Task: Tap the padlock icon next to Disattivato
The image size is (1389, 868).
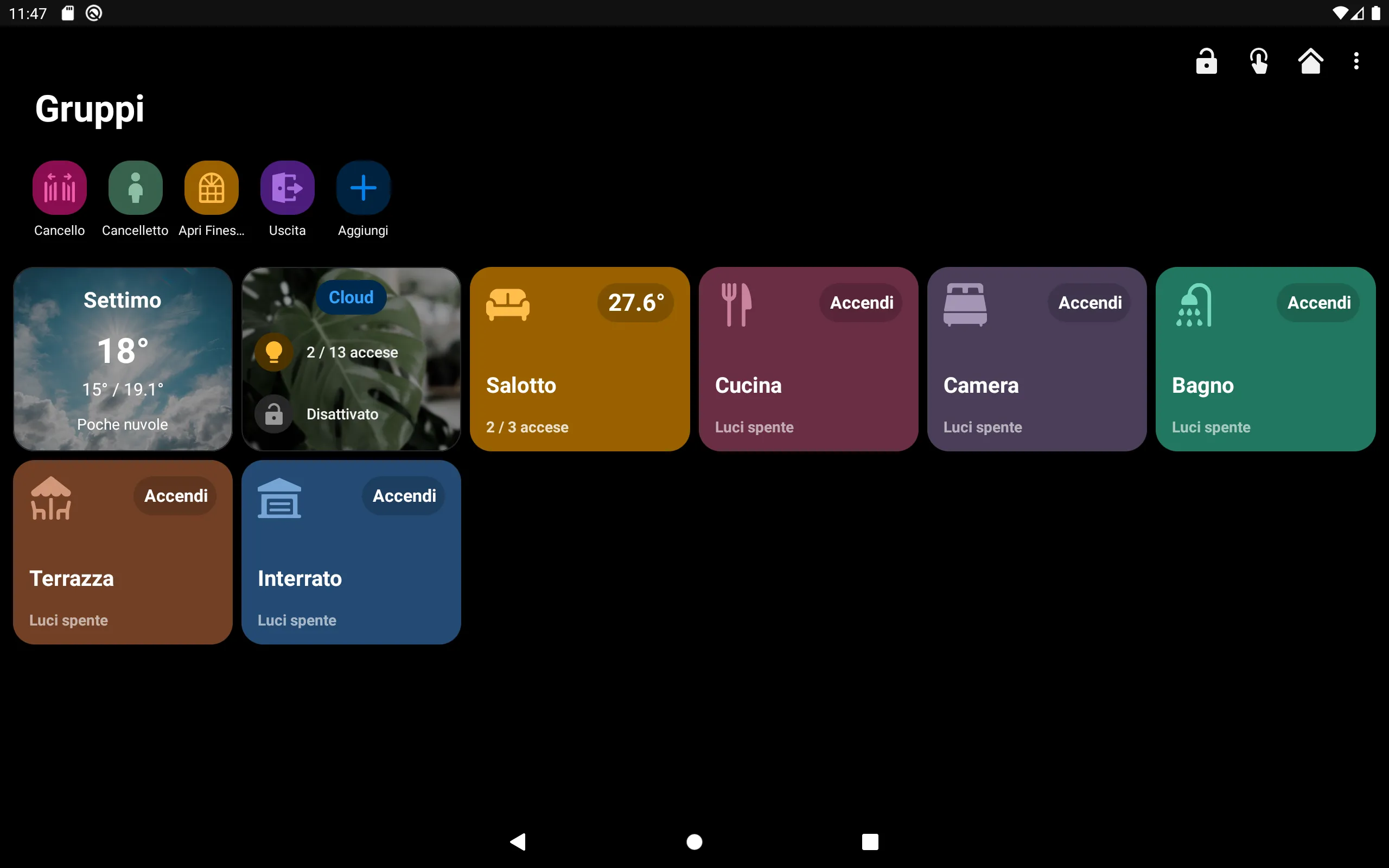Action: [274, 414]
